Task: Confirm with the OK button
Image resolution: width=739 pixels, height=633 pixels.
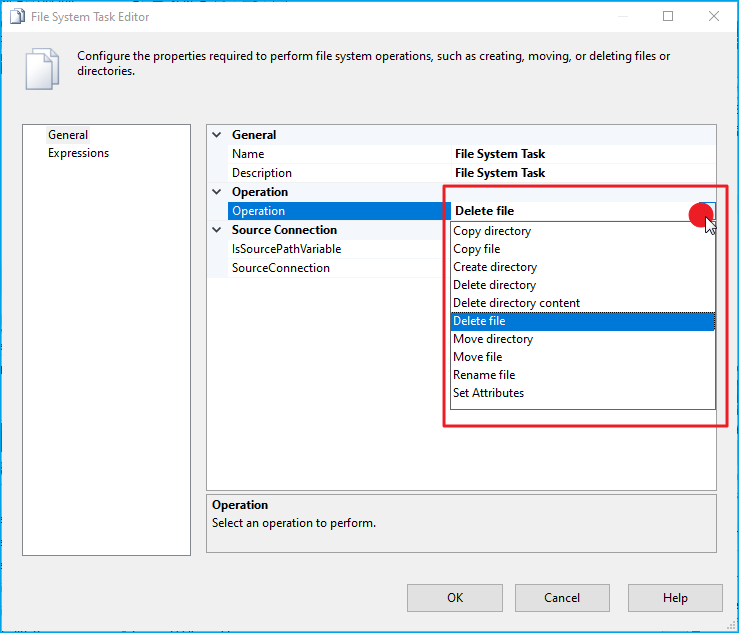Action: [x=455, y=598]
